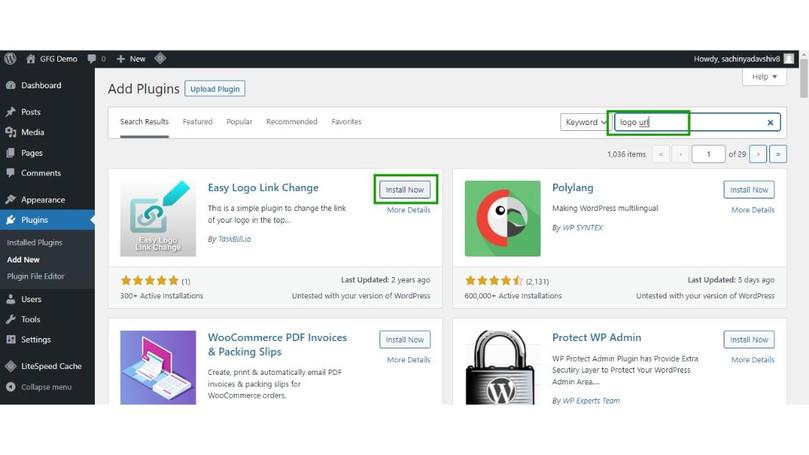Open LiteSpeed Cache menu

51,366
